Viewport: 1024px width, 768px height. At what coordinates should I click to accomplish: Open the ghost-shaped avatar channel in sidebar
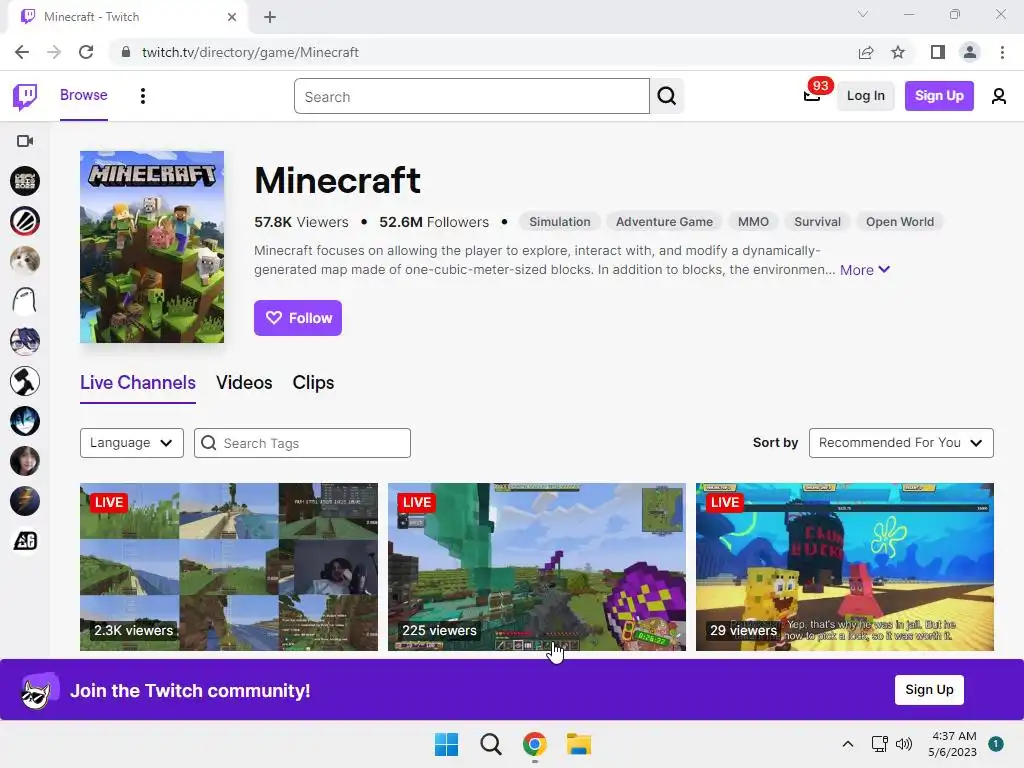tap(25, 301)
